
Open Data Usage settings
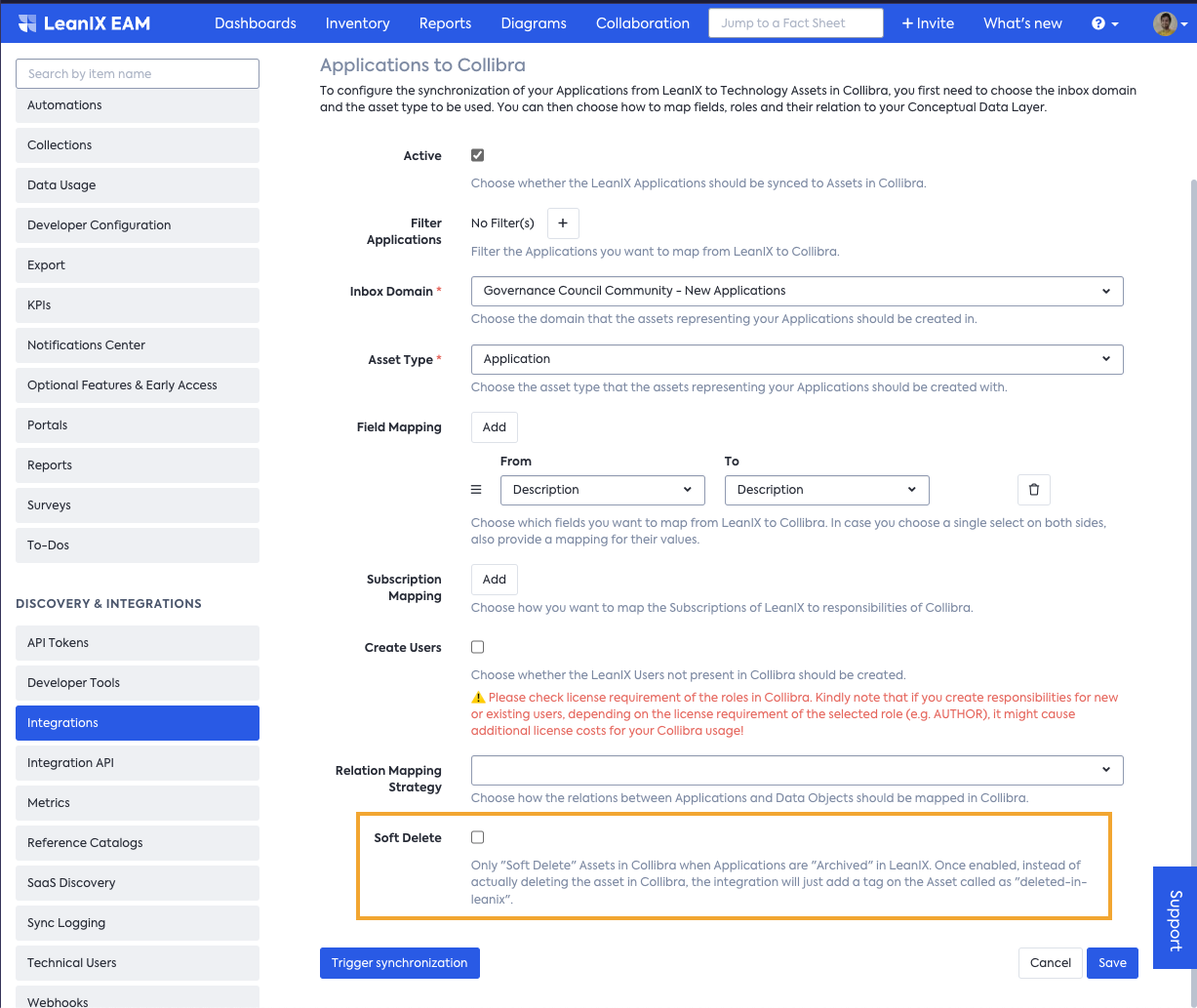coord(138,185)
